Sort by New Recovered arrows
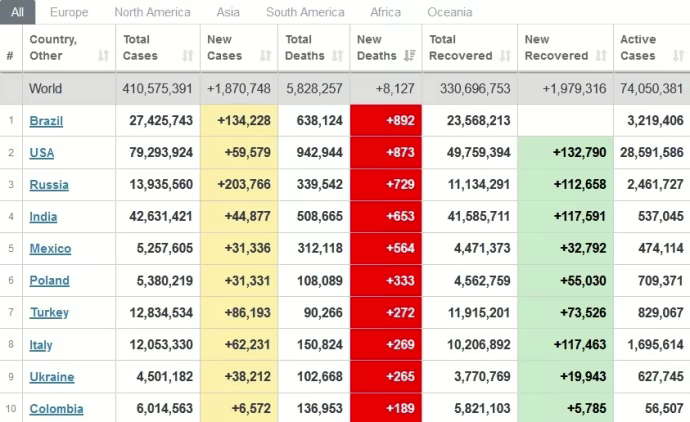 coord(603,56)
